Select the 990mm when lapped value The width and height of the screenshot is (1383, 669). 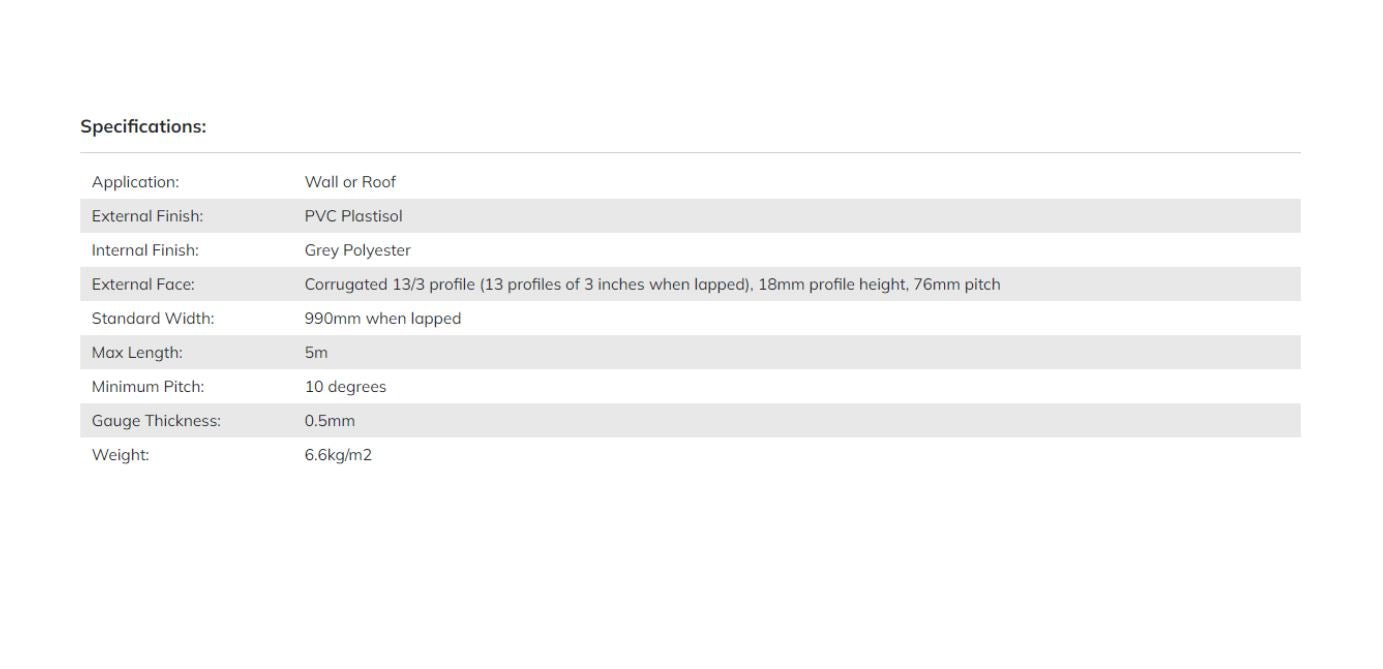click(x=382, y=318)
